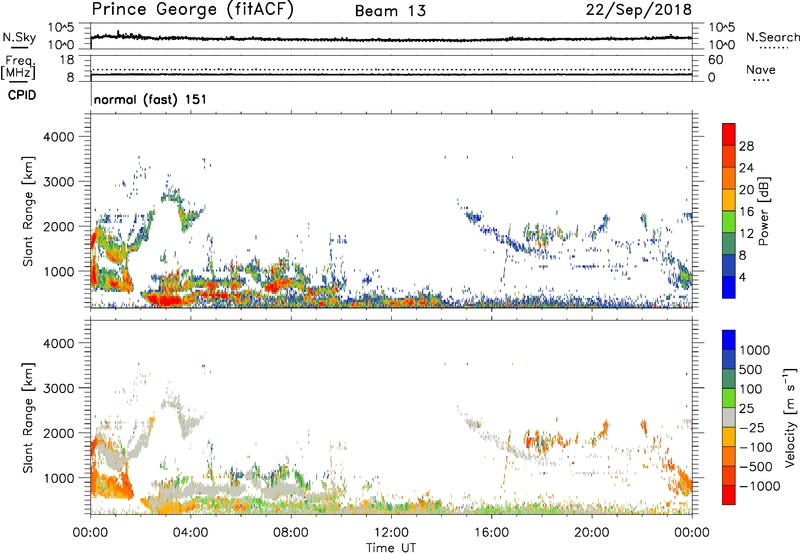Click the solid line sample under N.Sky
This screenshot has width=800, height=554.
pyautogui.click(x=19, y=48)
